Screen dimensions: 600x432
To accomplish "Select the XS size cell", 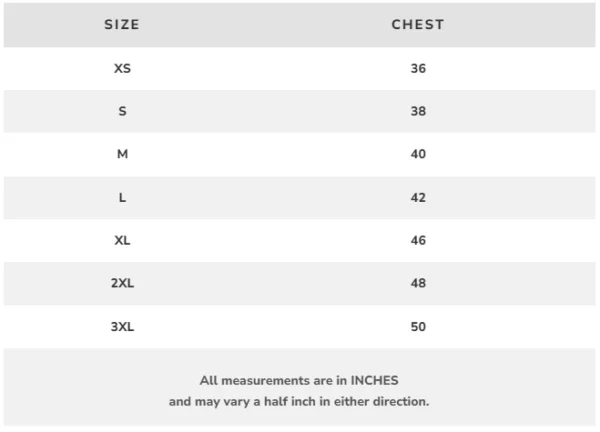I will [x=122, y=69].
